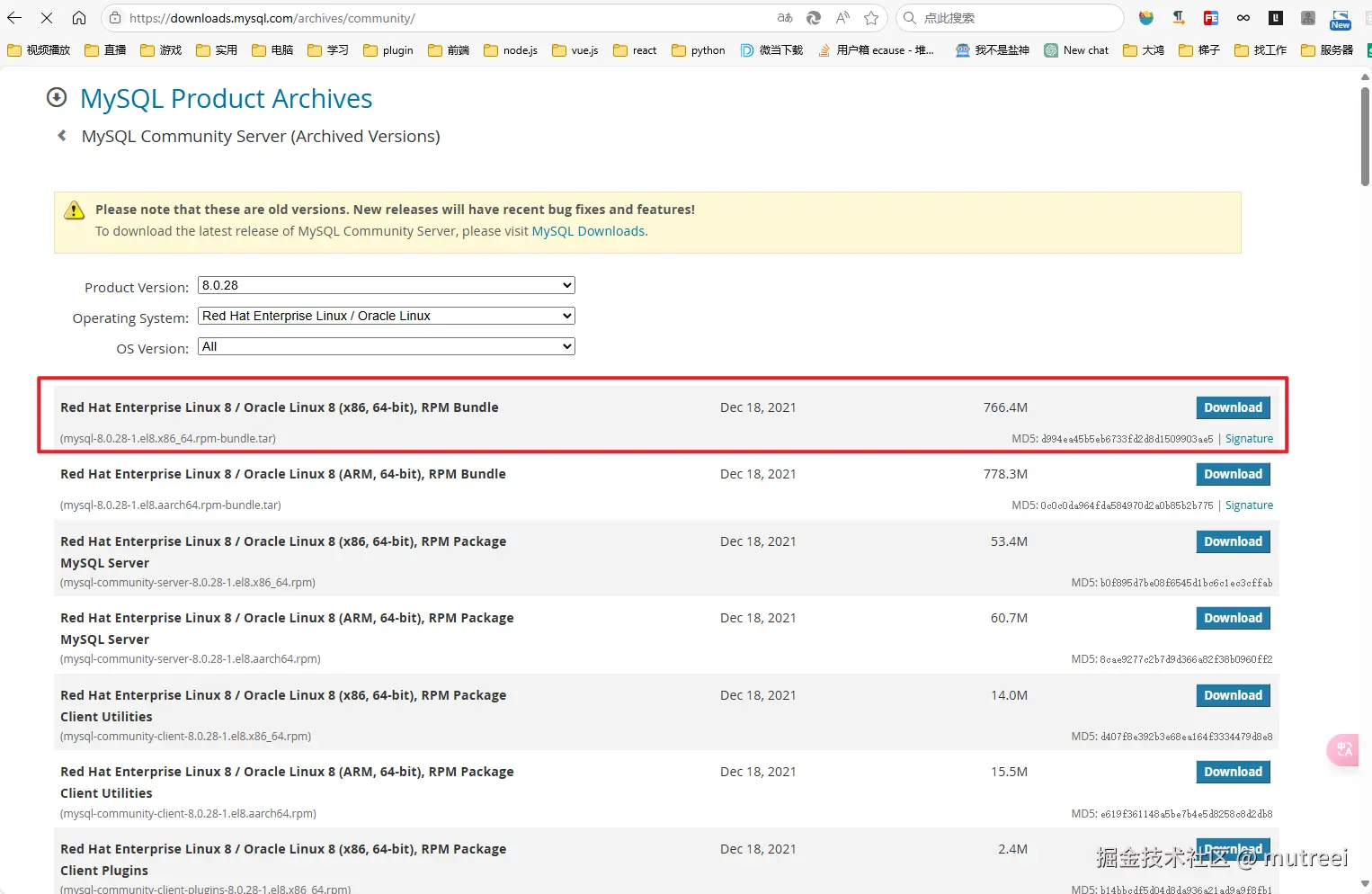Open the react bookmarks folder

635,50
